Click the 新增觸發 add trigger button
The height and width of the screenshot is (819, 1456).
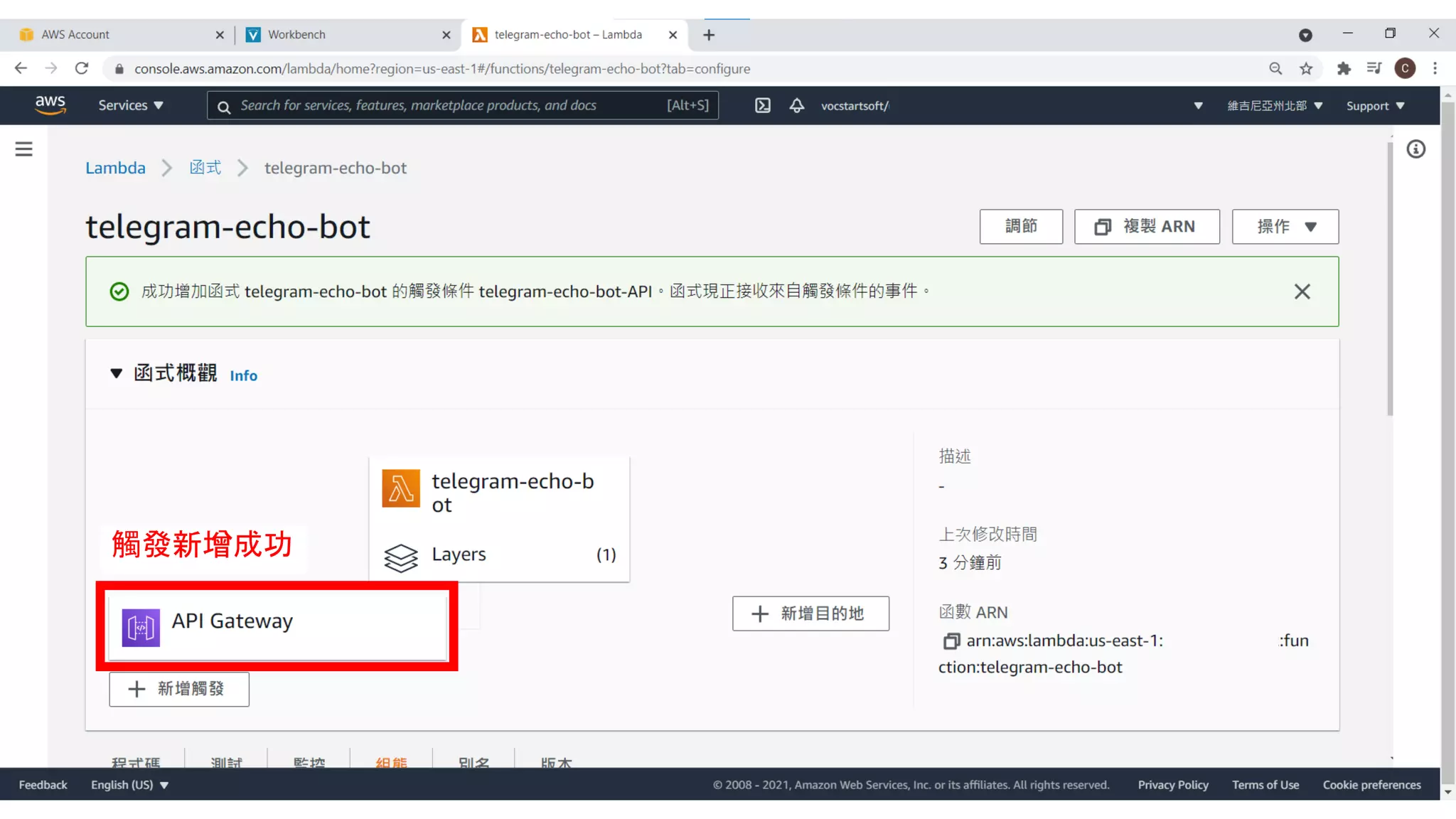coord(179,689)
